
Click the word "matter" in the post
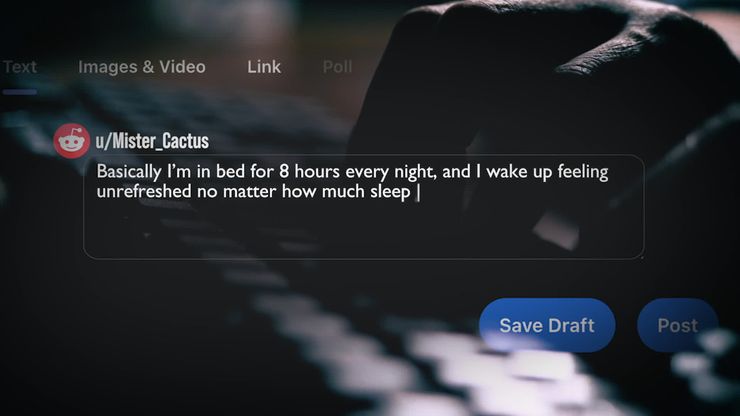[x=250, y=191]
